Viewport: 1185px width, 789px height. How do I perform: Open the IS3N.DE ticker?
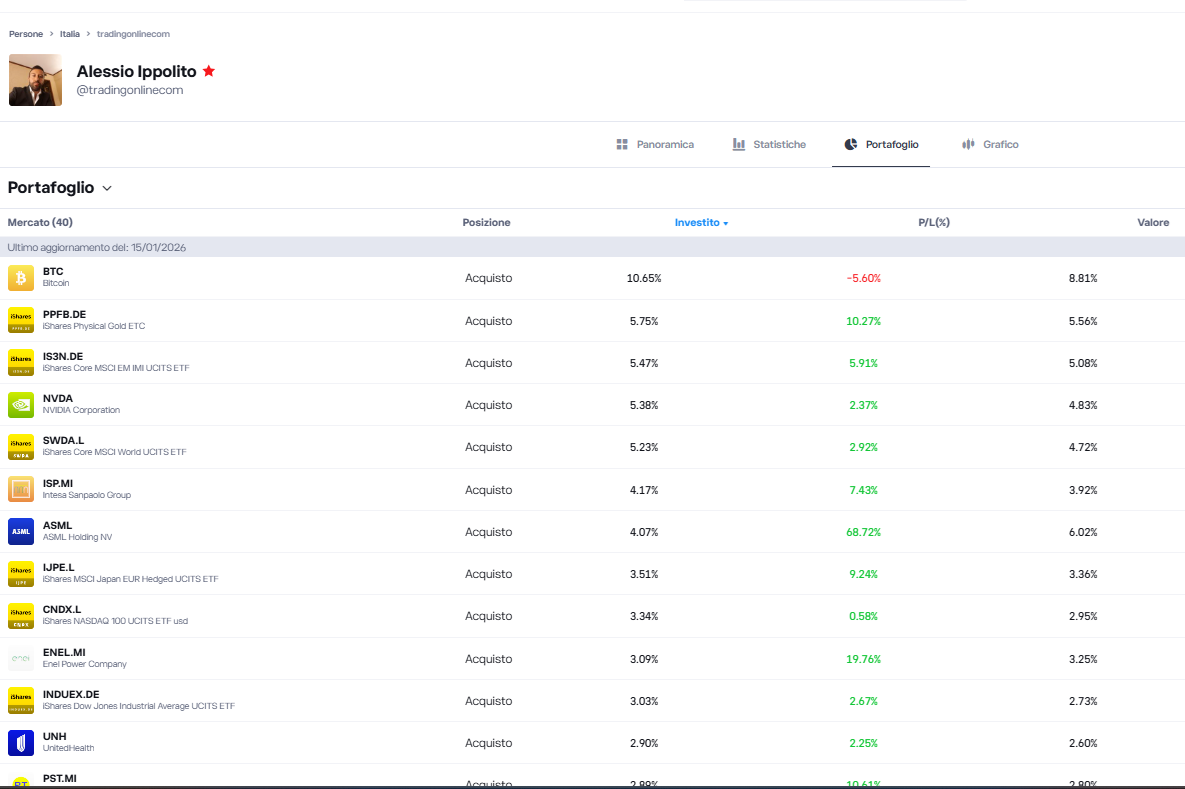pyautogui.click(x=63, y=357)
